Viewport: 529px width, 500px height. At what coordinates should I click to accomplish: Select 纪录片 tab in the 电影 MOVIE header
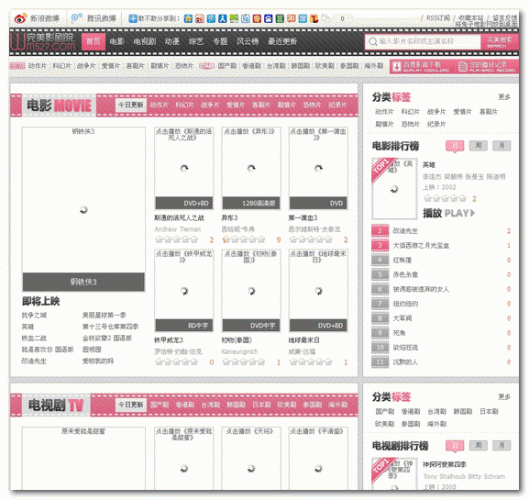(x=337, y=105)
